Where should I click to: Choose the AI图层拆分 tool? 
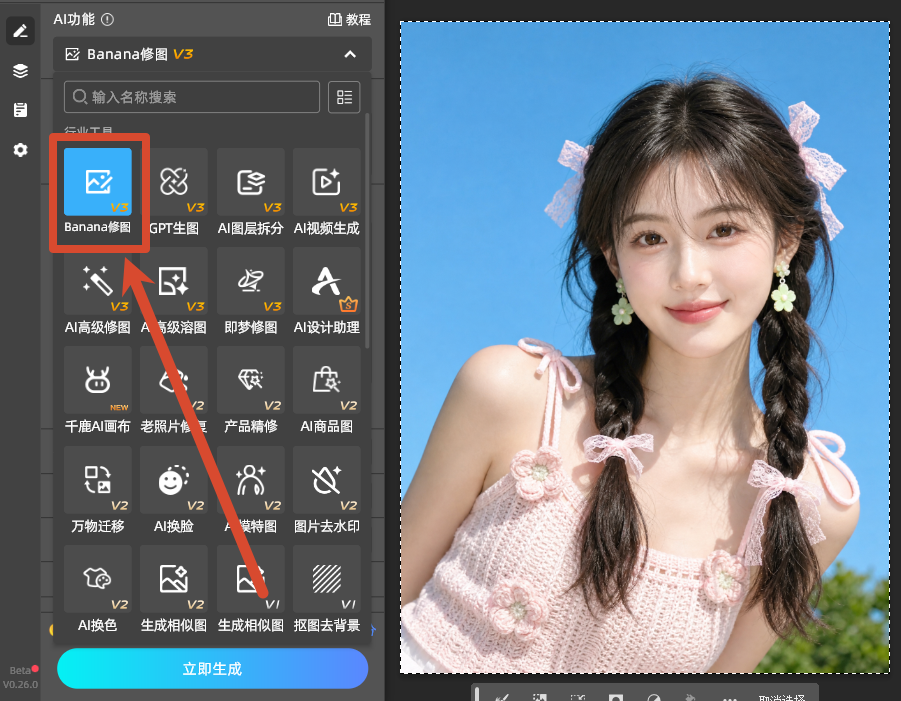coord(251,182)
